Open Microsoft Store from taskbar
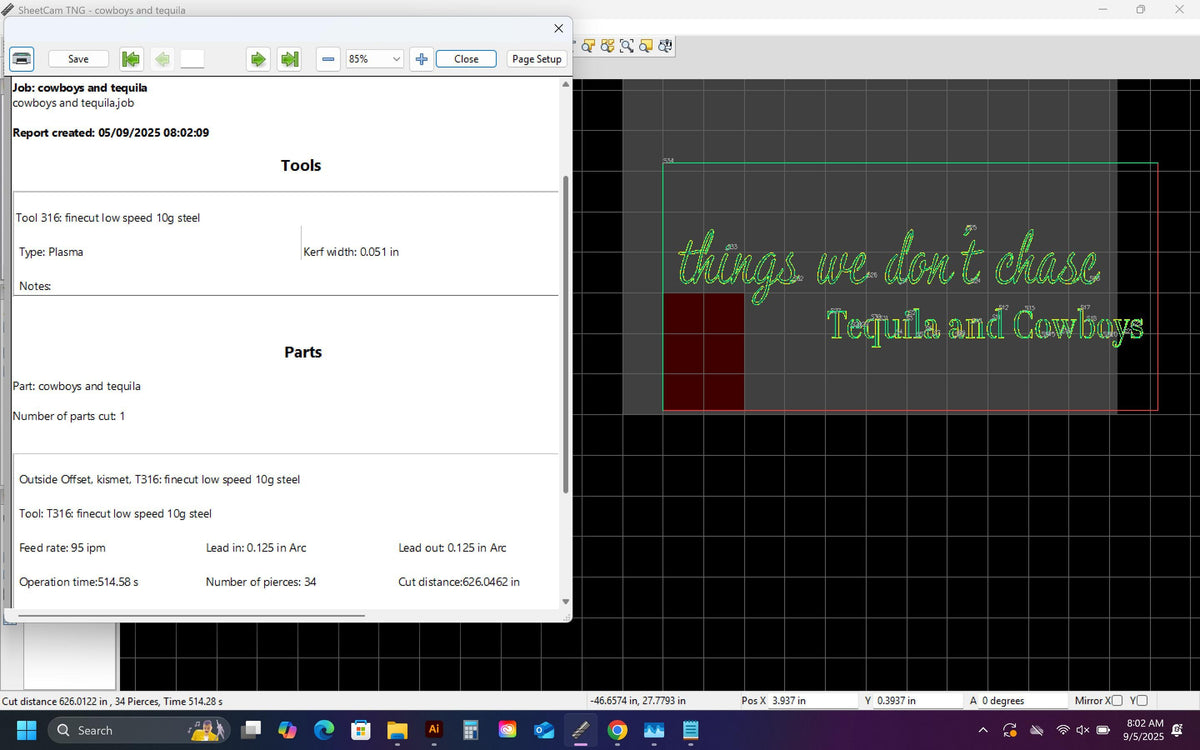 (361, 730)
